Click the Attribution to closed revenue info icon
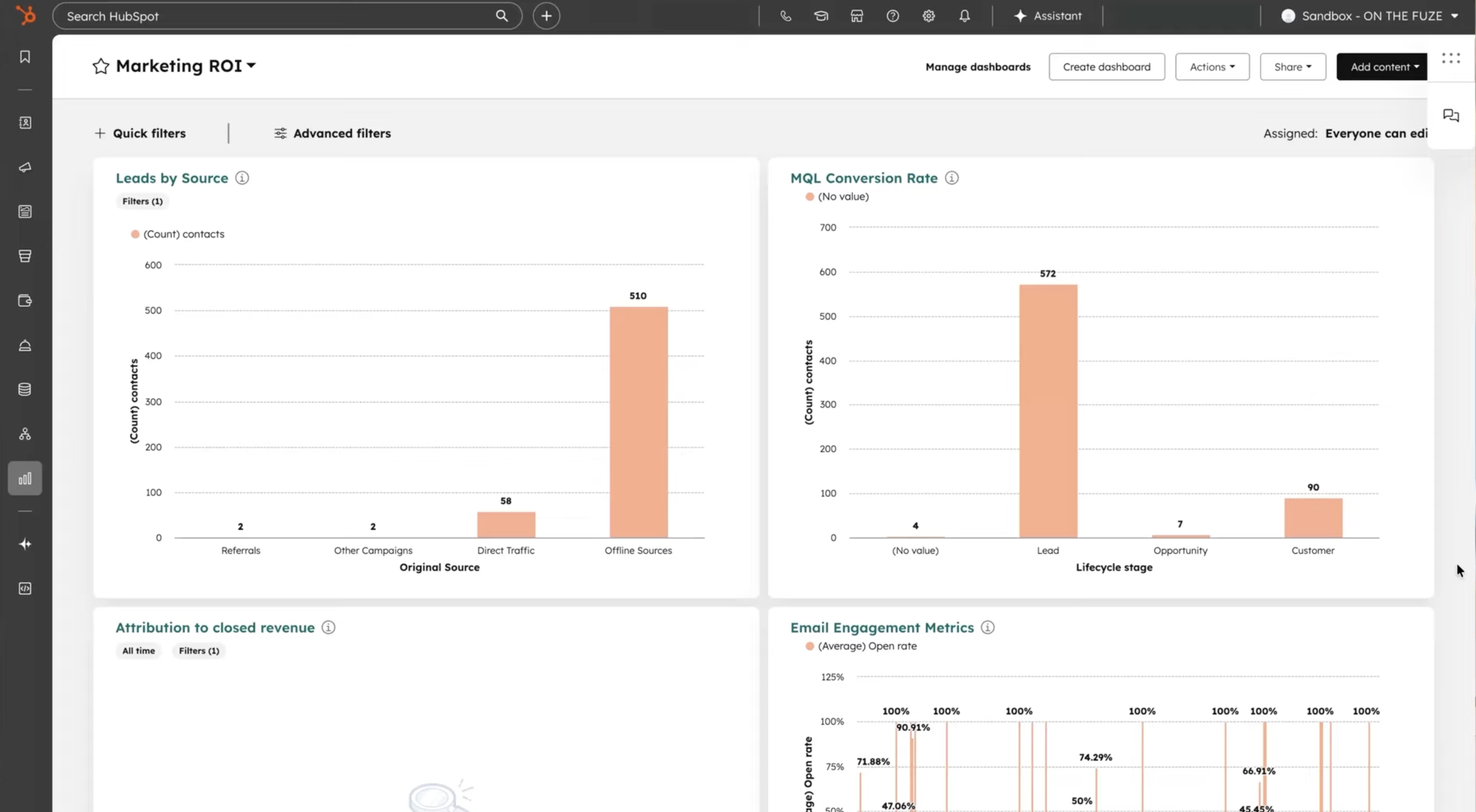 click(x=328, y=628)
